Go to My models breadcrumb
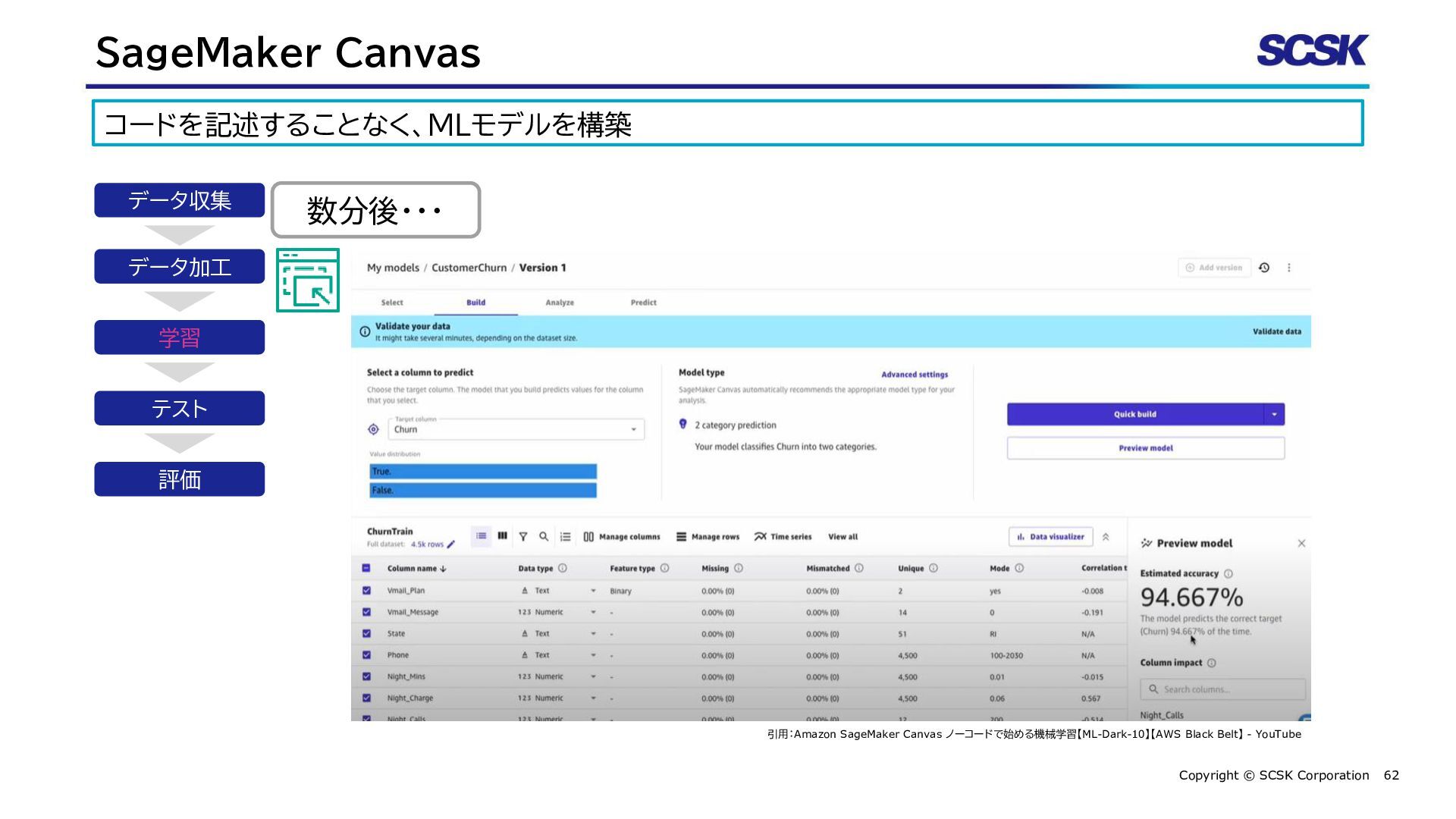The image size is (1456, 819). tap(393, 268)
